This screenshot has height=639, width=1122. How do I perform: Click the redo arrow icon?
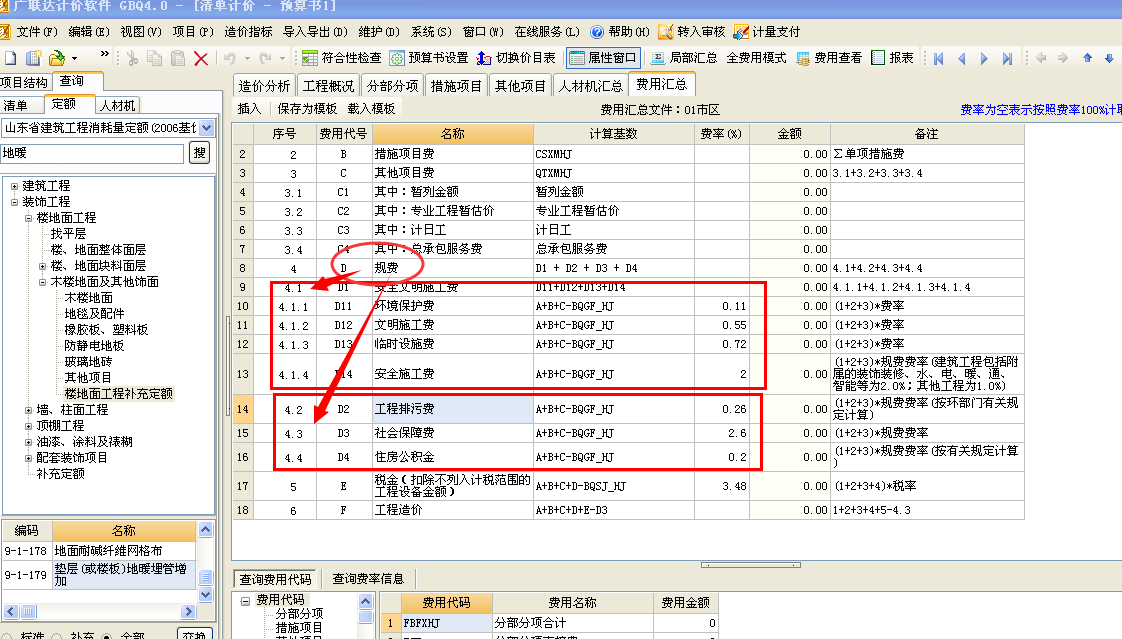pos(265,58)
